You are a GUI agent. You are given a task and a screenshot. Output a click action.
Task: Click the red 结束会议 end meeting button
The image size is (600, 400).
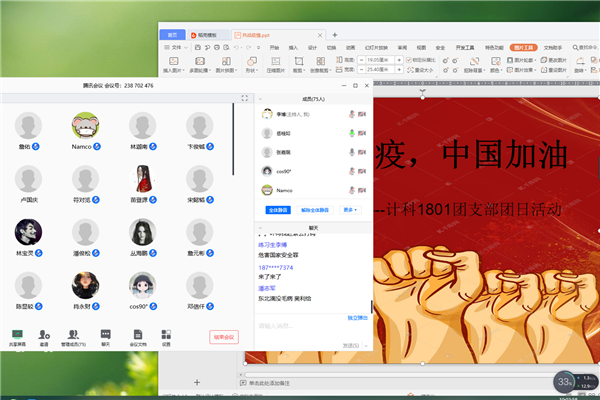coord(224,337)
